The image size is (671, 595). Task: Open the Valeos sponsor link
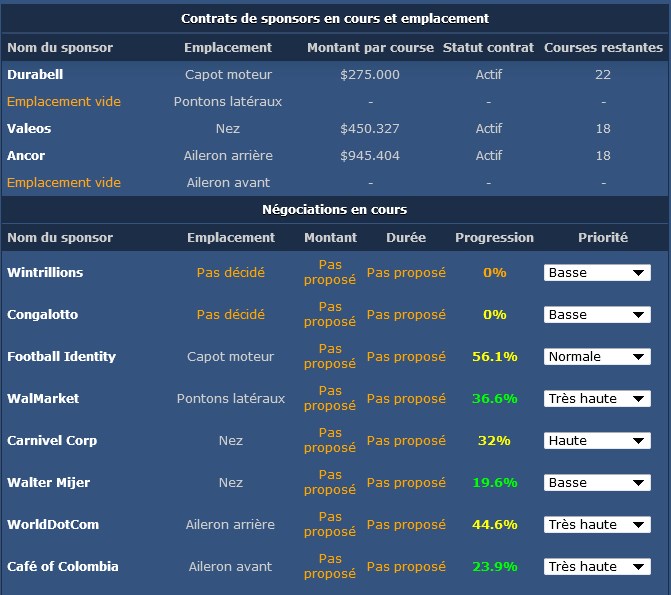point(29,128)
